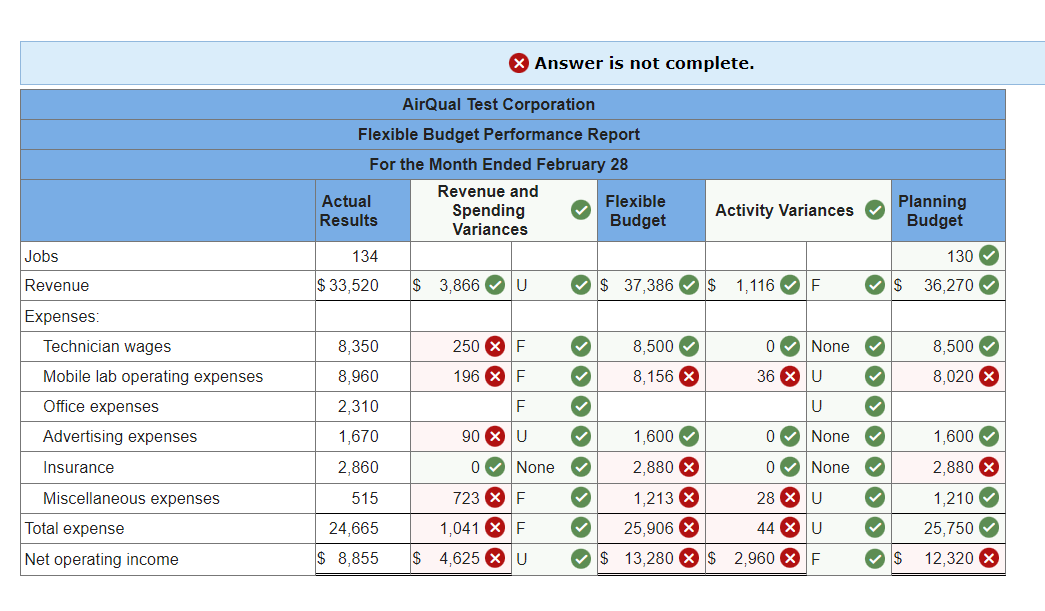
Task: Click the green check beside Advertising flexible budget 1,600
Action: tap(688, 436)
